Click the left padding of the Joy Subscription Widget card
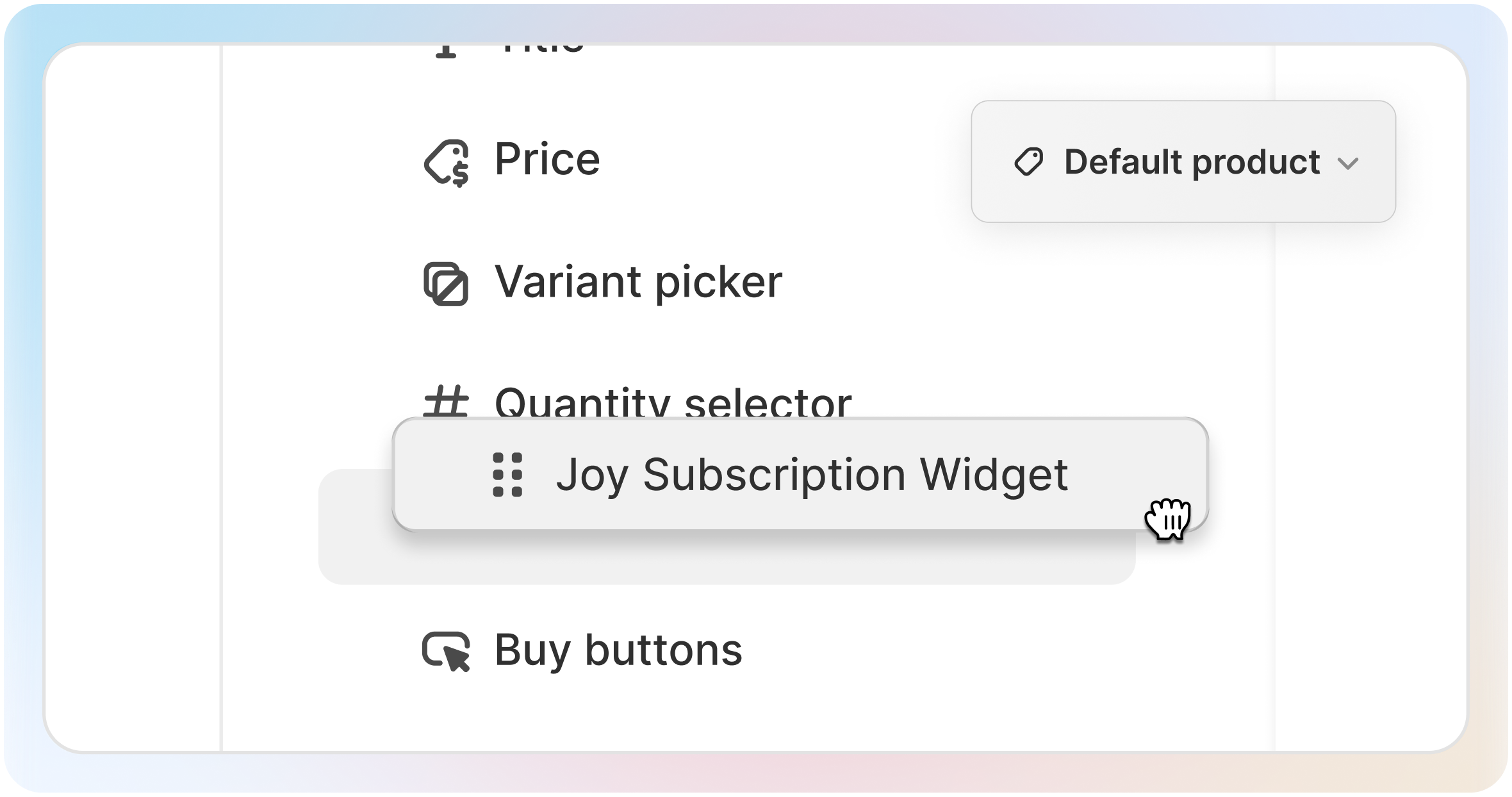Image resolution: width=1512 pixels, height=797 pixels. tap(436, 475)
